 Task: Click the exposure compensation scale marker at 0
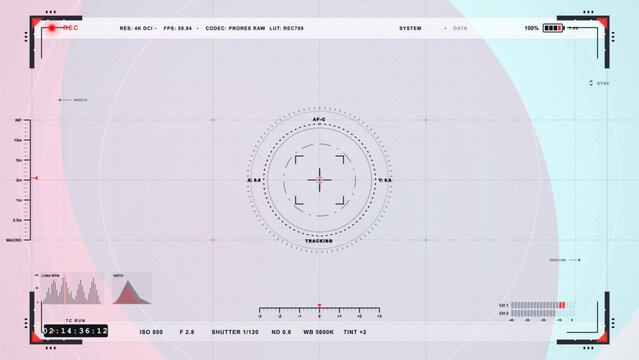[x=320, y=316]
